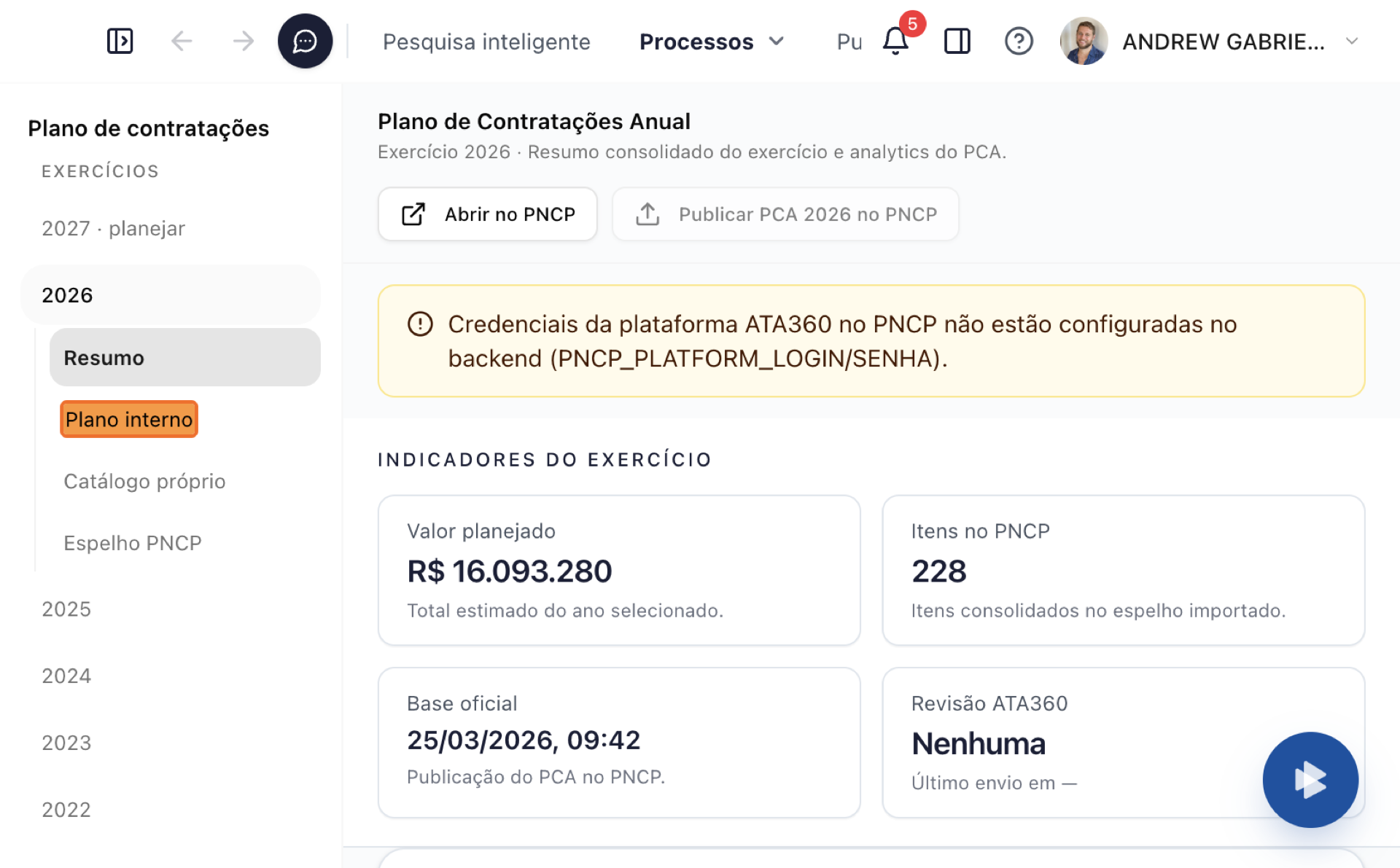The height and width of the screenshot is (868, 1400).
Task: Open the chat assistant icon
Action: [305, 41]
